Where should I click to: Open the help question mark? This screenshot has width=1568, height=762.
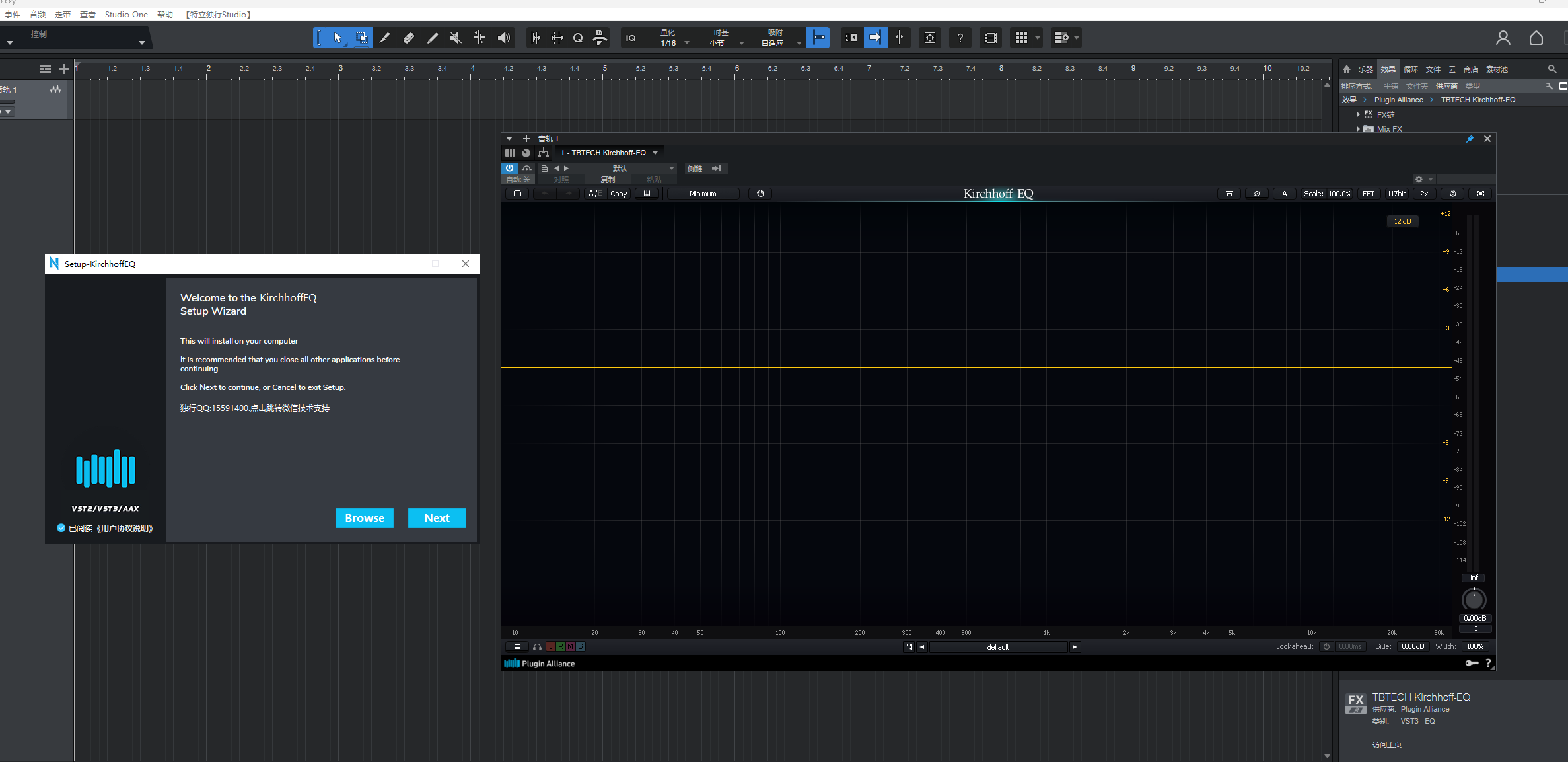click(x=960, y=38)
